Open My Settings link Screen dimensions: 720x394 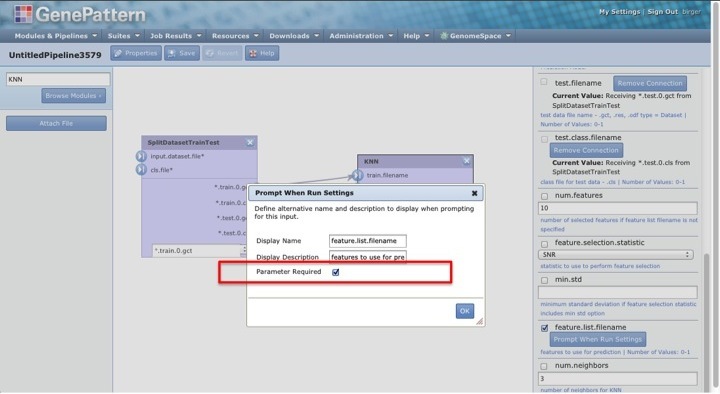coord(619,12)
